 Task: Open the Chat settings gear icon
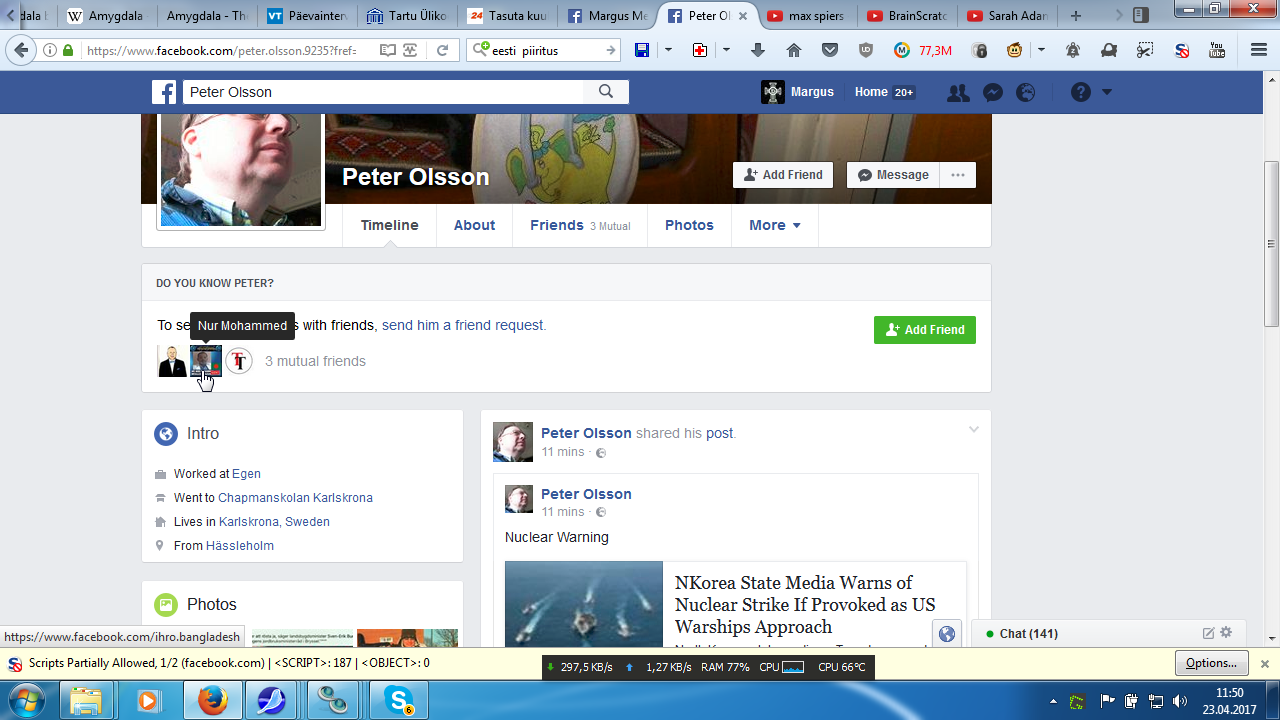[x=1227, y=633]
